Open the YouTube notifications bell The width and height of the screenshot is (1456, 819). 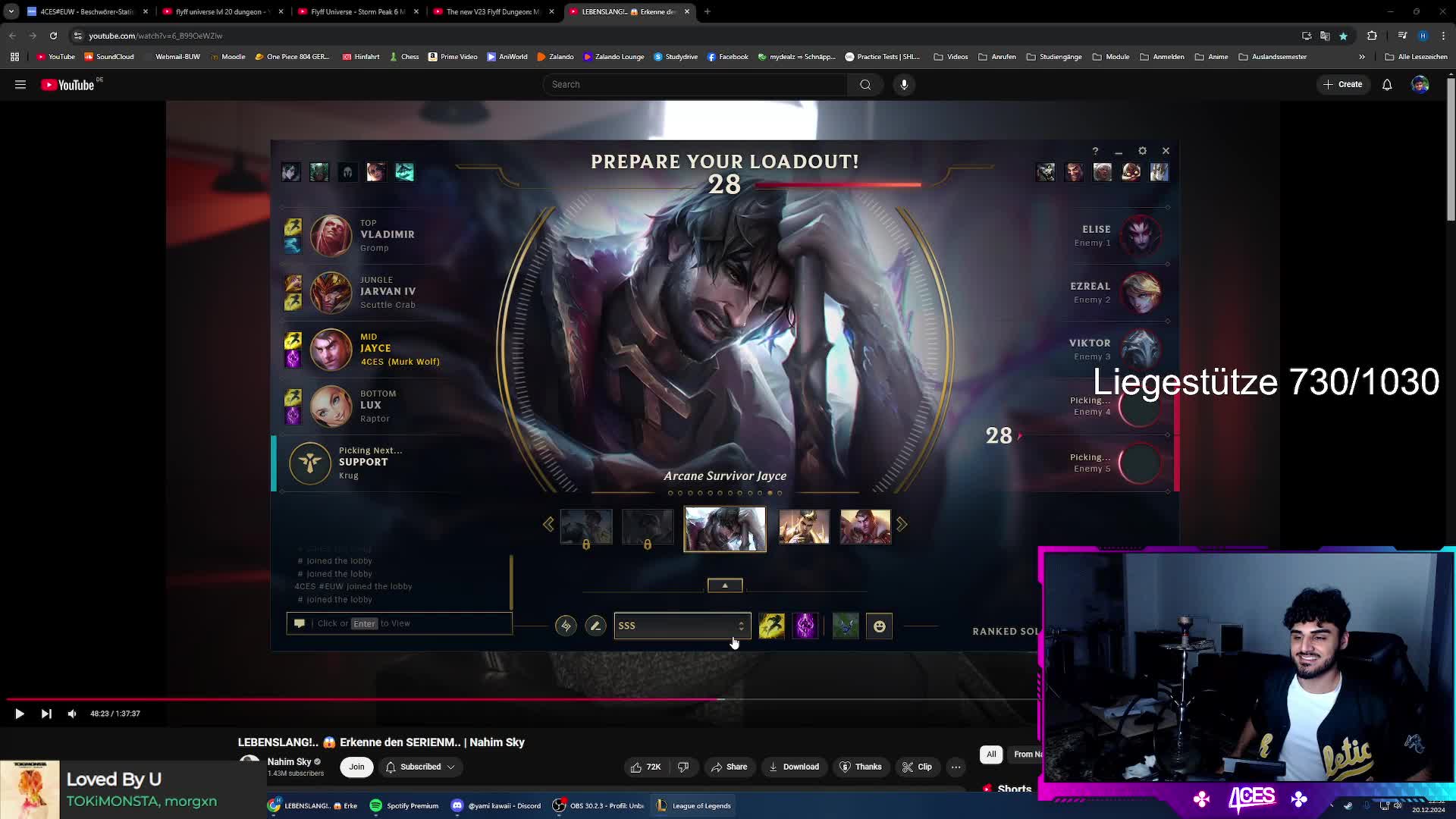coord(1387,85)
